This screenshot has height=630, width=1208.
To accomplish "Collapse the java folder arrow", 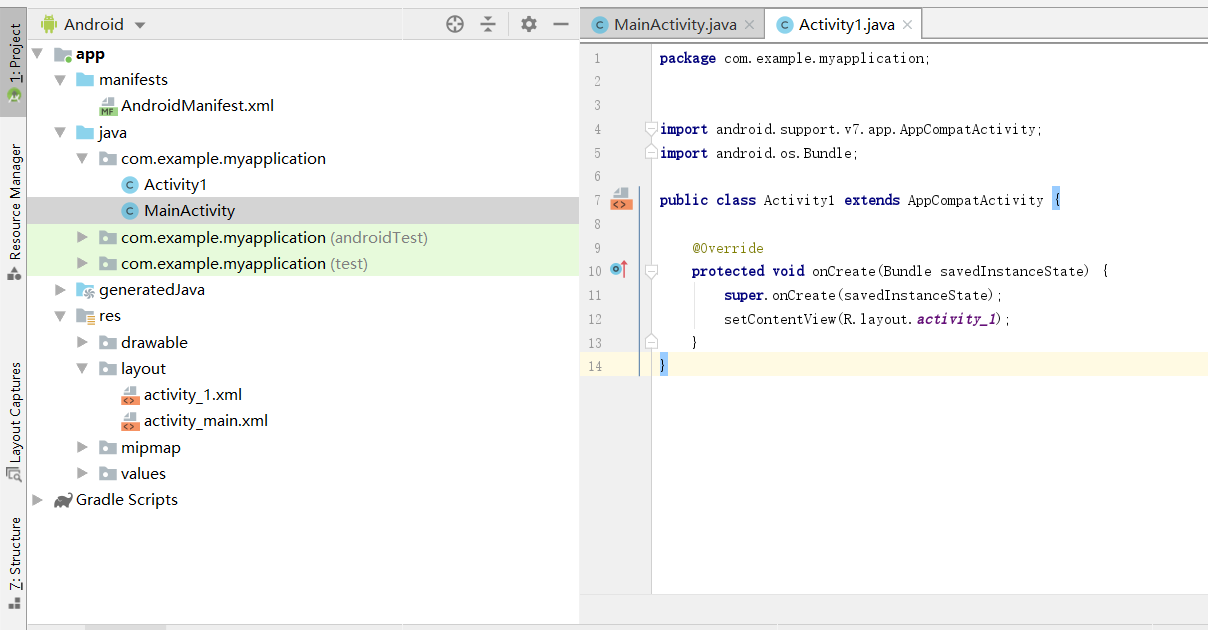I will pyautogui.click(x=60, y=132).
